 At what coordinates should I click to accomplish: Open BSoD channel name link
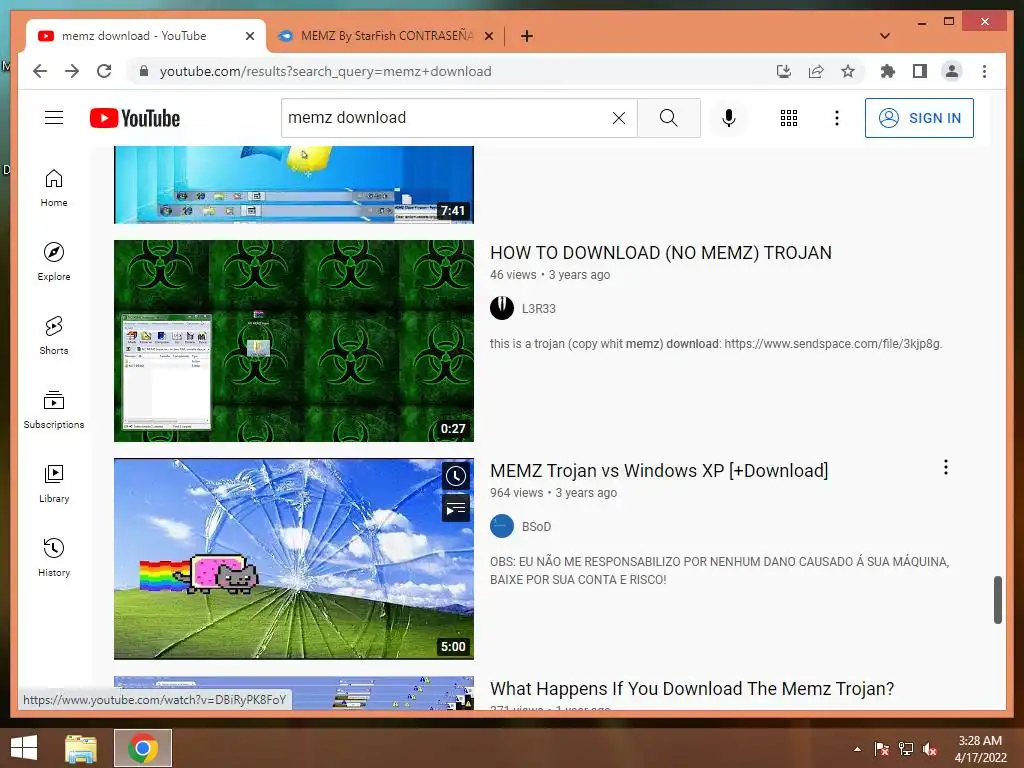click(x=536, y=527)
